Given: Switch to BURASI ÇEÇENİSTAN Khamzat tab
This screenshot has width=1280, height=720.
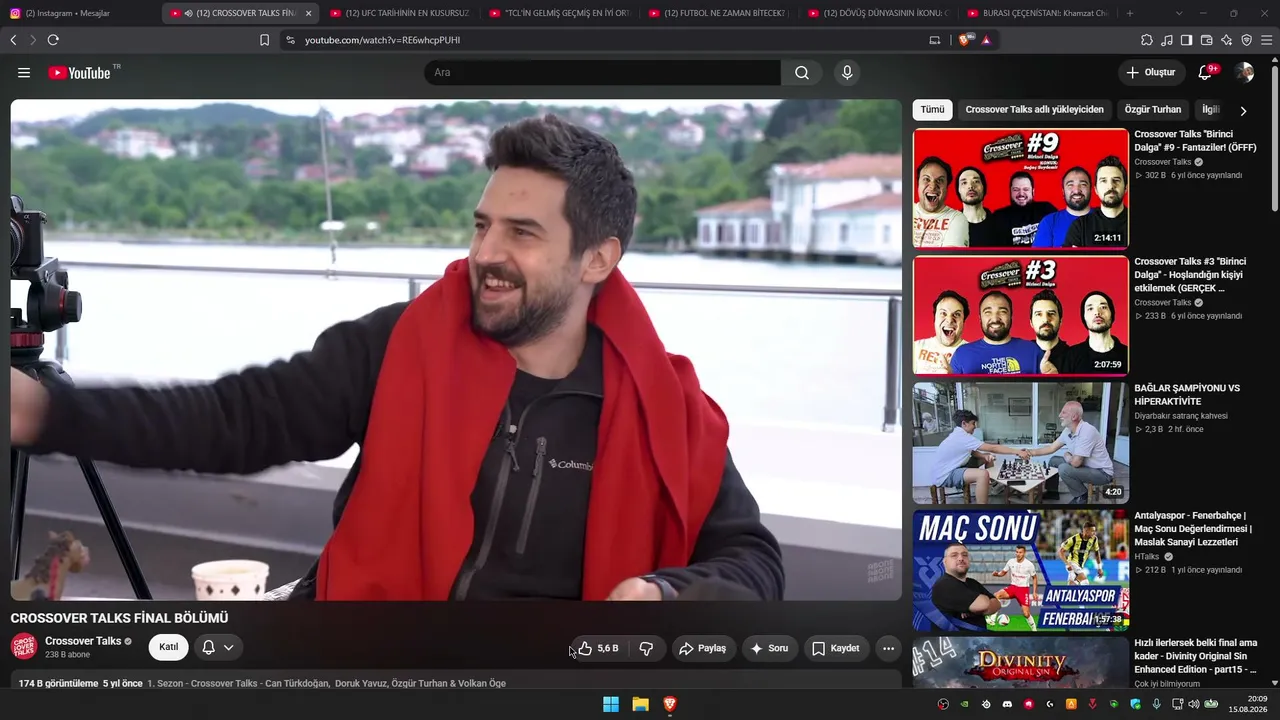Looking at the screenshot, I should click(x=1037, y=13).
